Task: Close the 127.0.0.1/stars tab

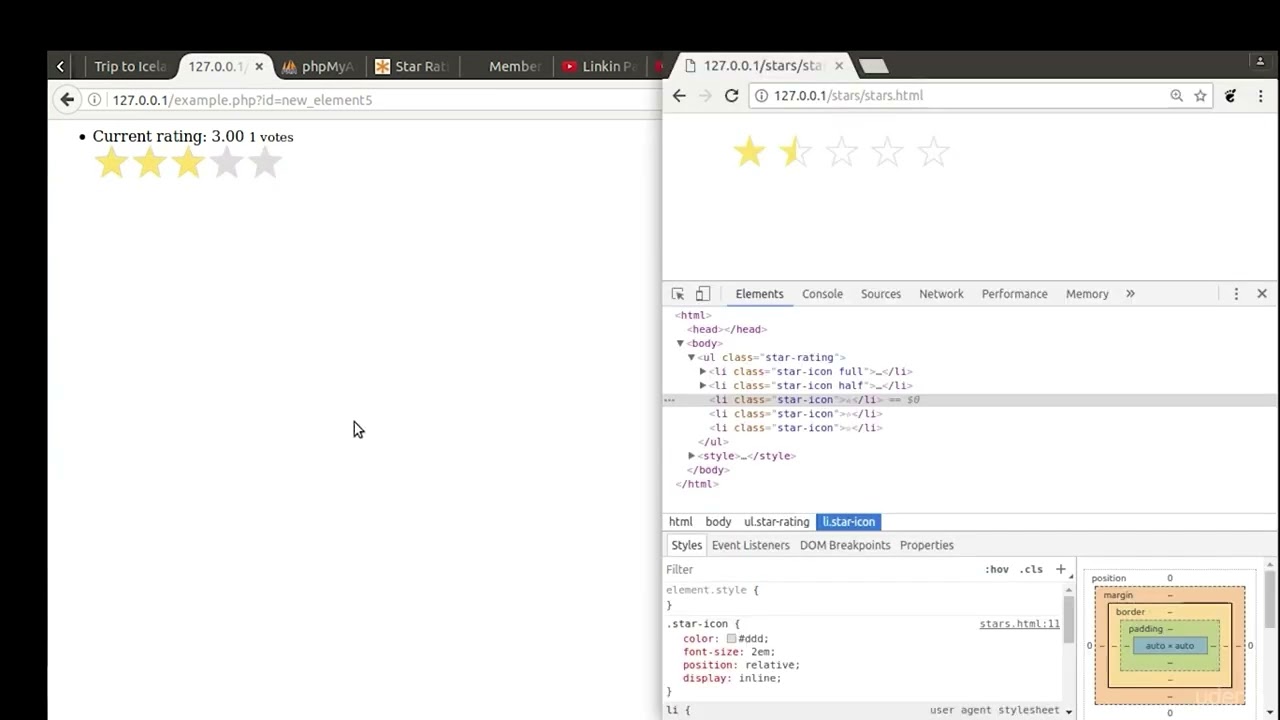Action: coord(839,66)
